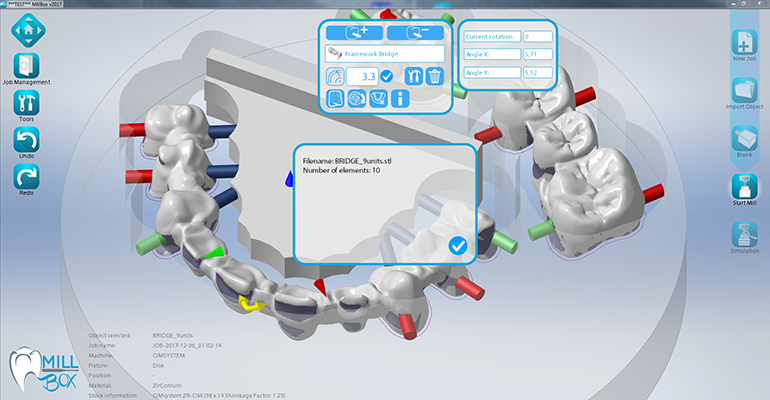Select the green triangle marker on the bridge
This screenshot has width=770, height=400.
coord(215,252)
